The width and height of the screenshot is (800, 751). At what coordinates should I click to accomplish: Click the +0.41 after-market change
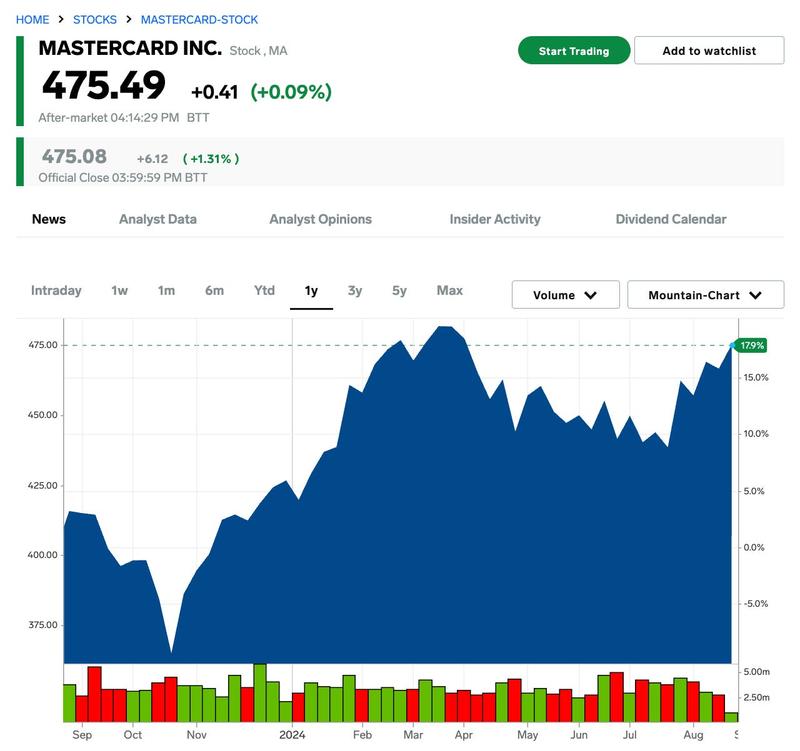click(x=214, y=92)
